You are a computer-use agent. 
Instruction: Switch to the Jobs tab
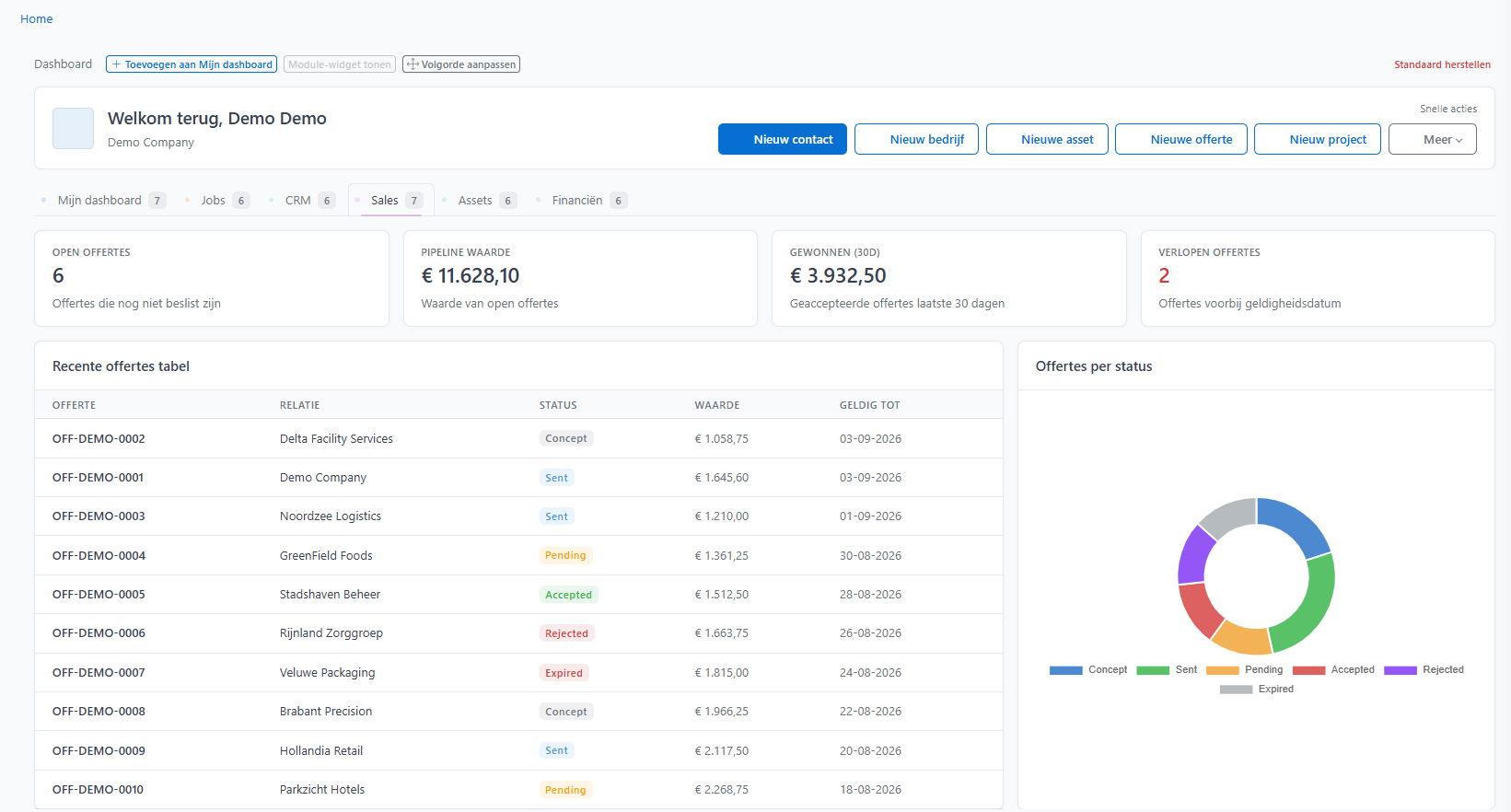point(217,200)
